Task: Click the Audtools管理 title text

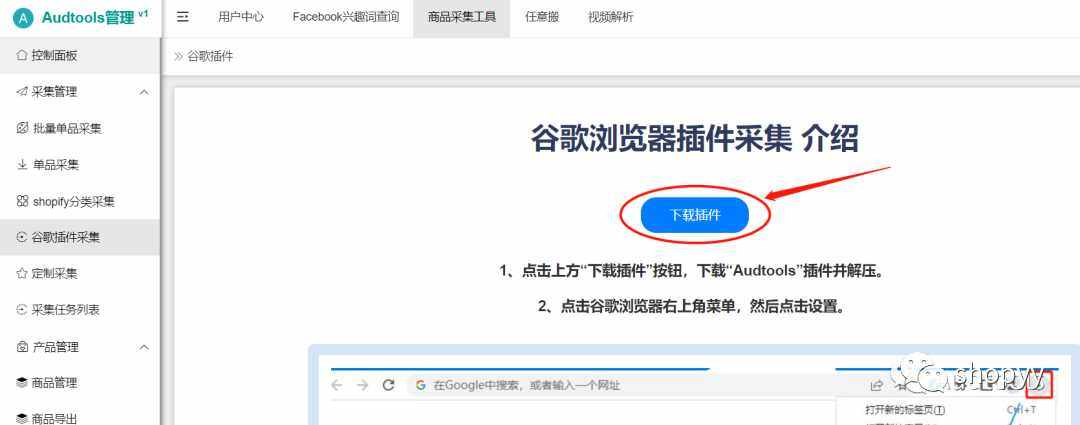Action: point(88,18)
